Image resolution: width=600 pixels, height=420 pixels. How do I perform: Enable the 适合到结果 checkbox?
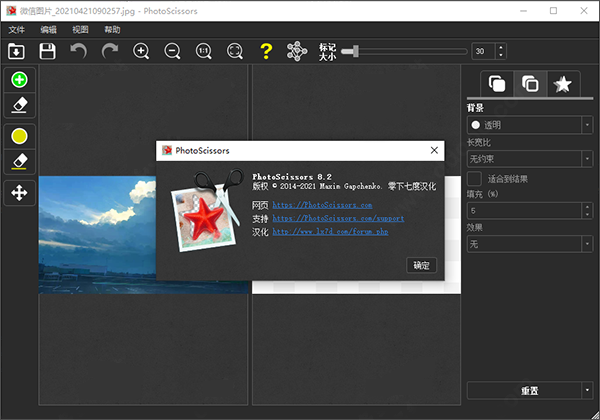click(476, 177)
